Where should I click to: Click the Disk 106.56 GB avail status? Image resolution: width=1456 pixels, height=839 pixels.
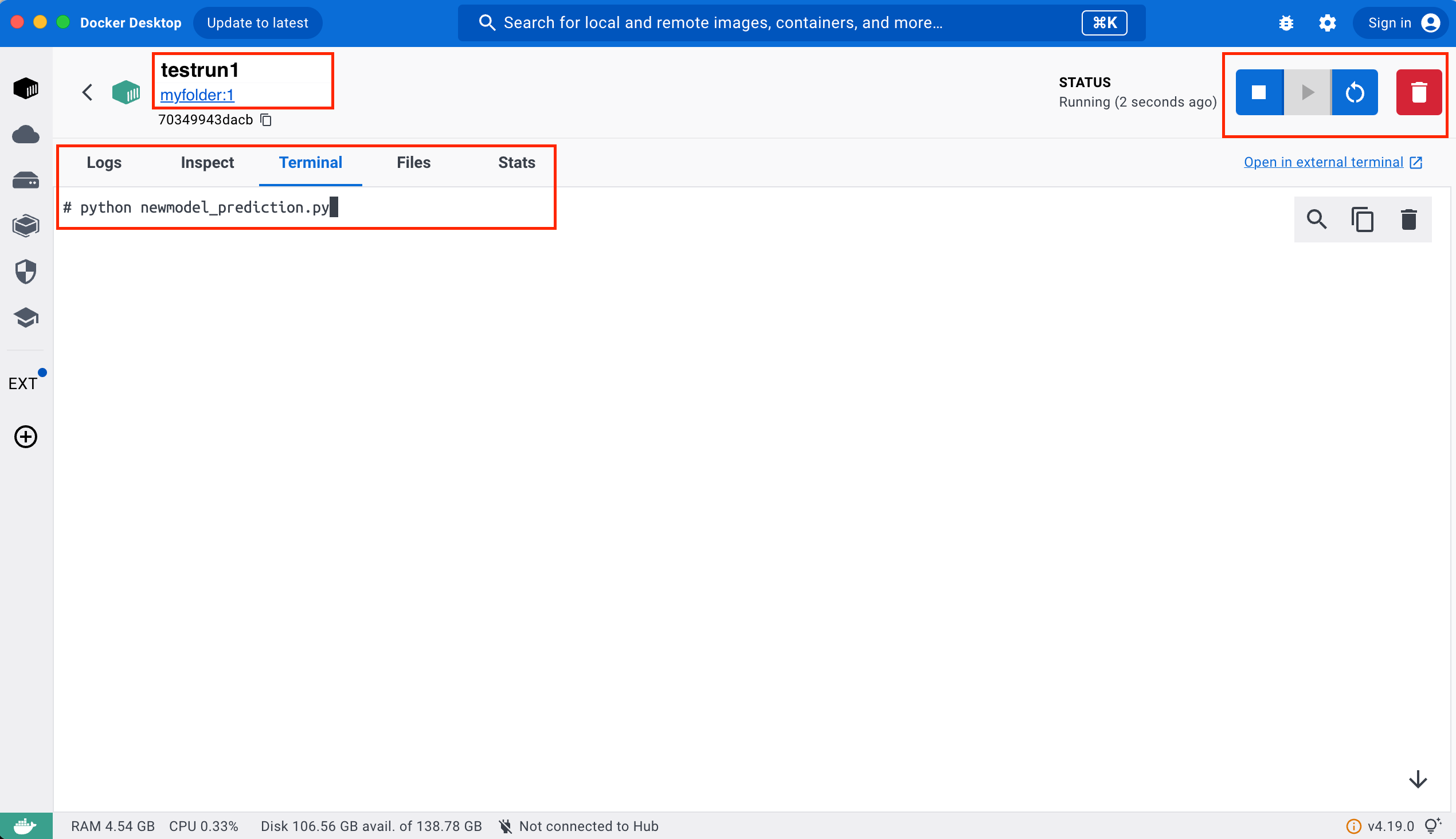click(371, 826)
